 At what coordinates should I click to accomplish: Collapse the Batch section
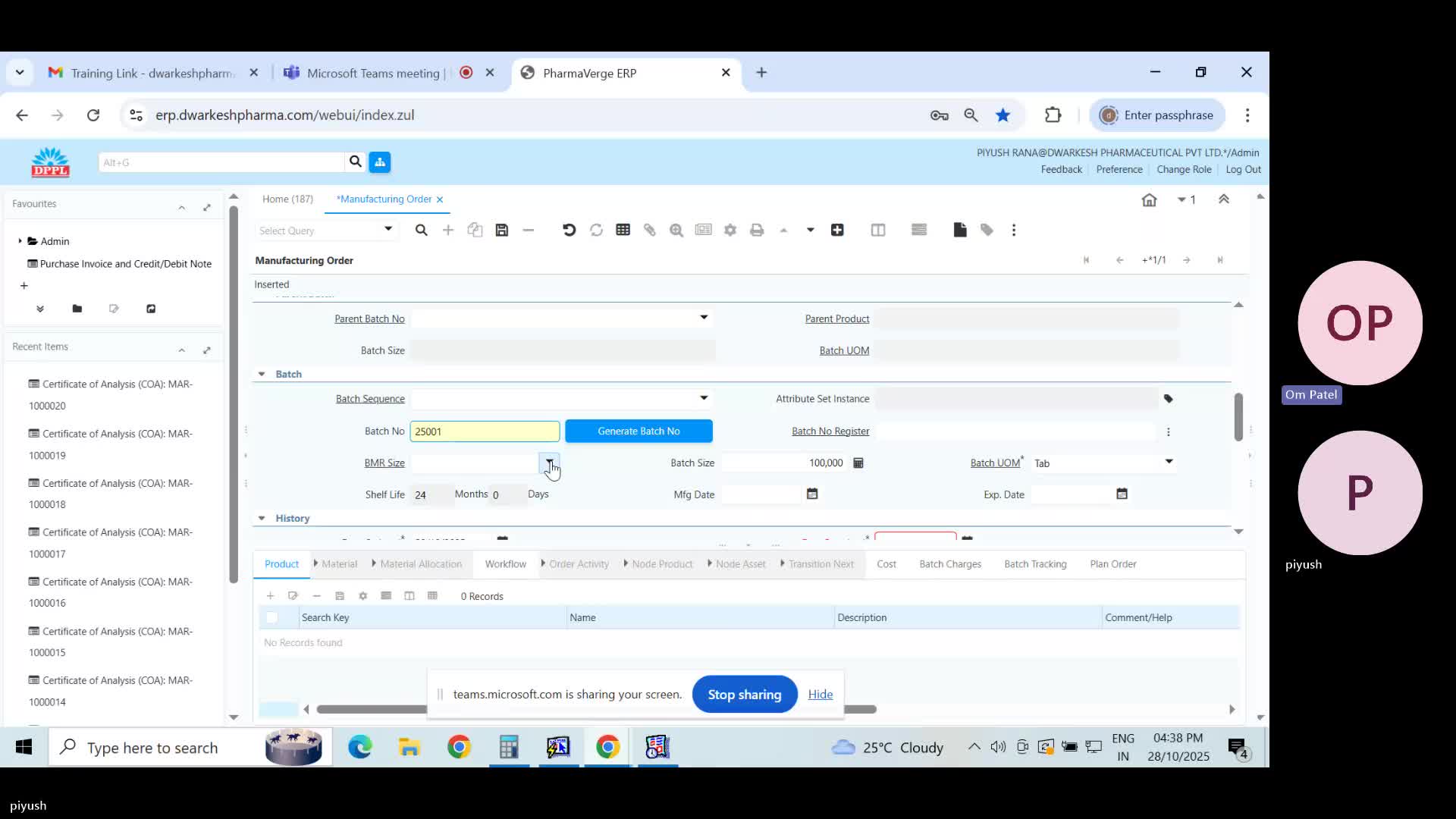[x=262, y=374]
